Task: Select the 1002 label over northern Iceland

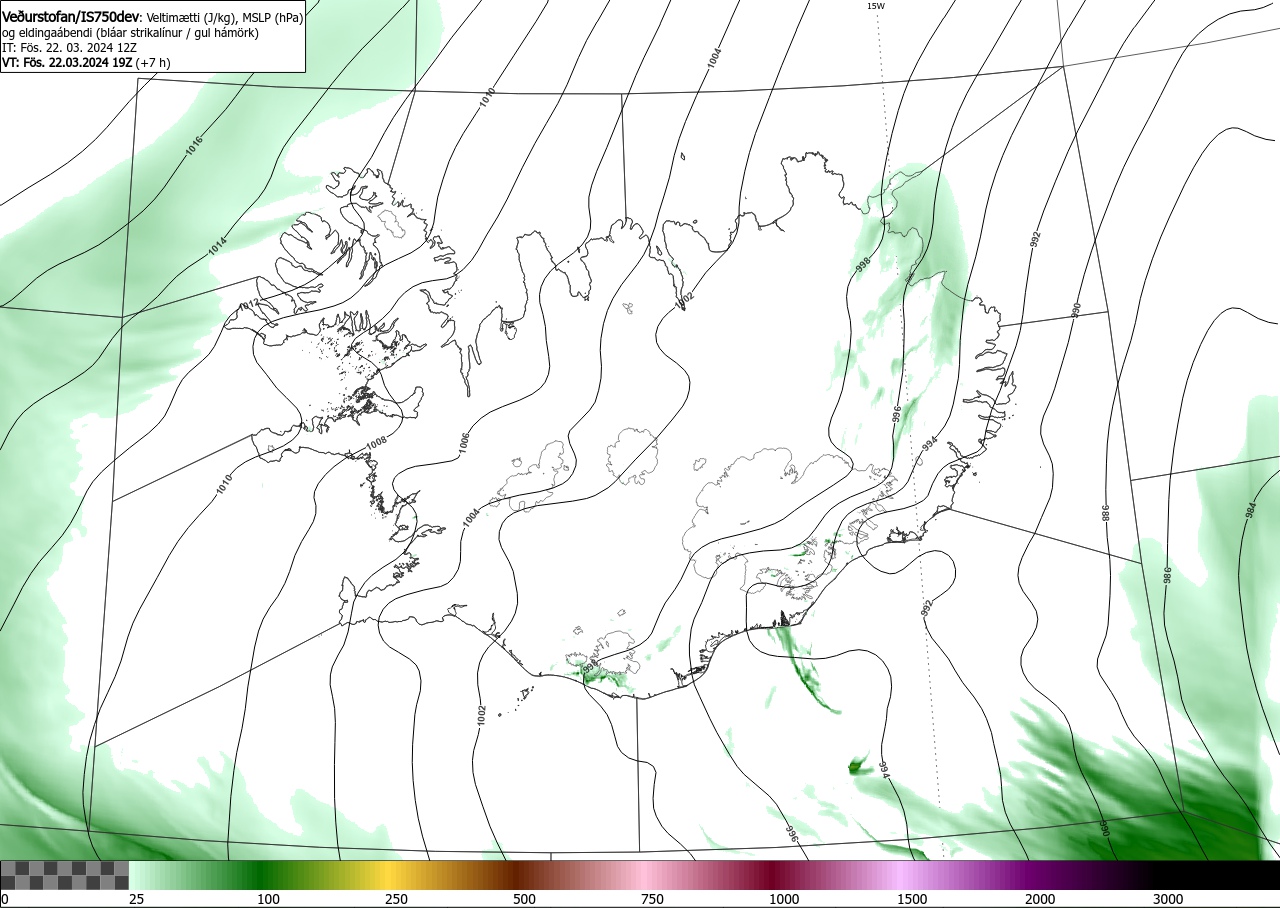Action: pyautogui.click(x=685, y=298)
